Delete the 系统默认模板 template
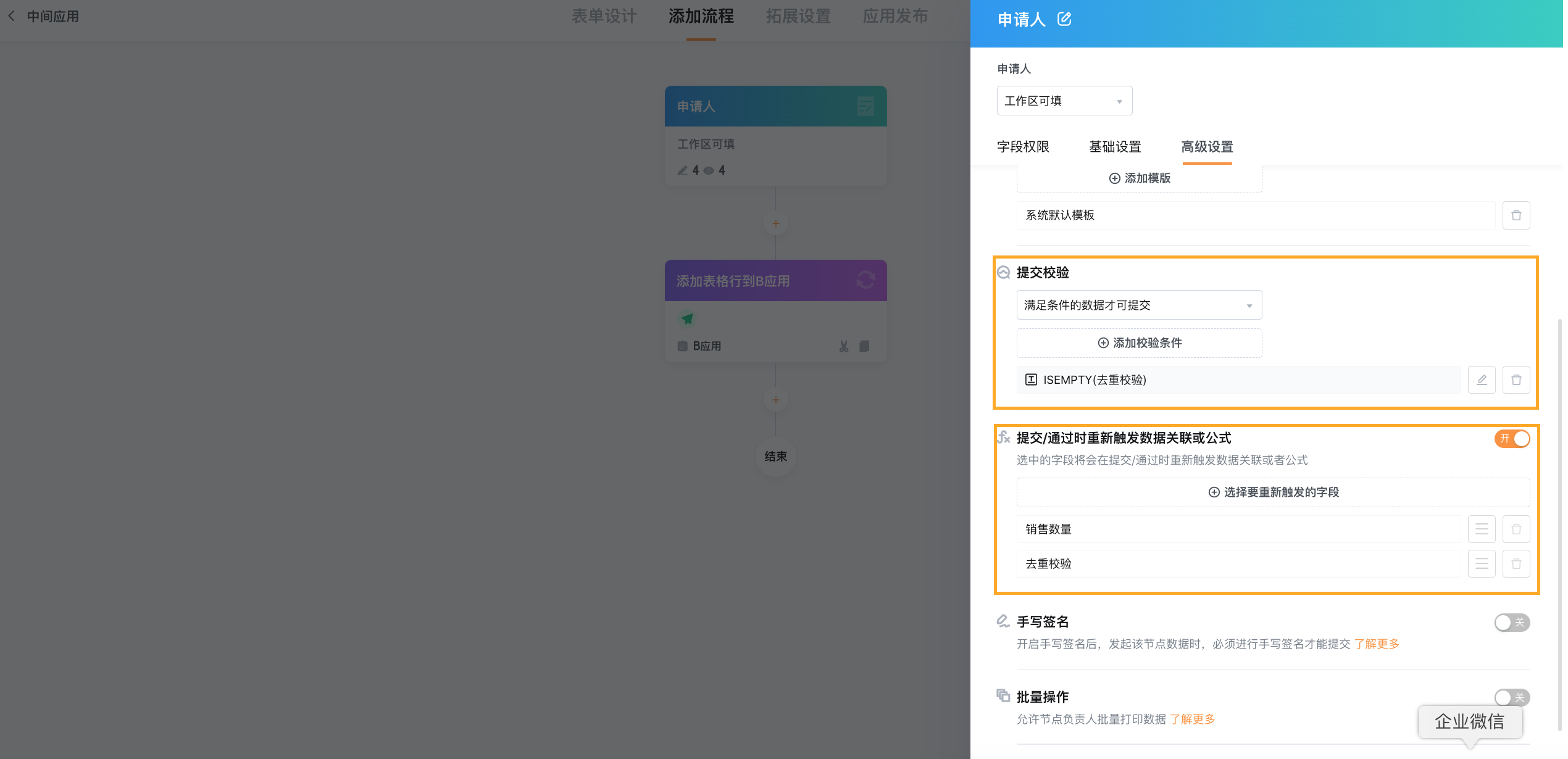Viewport: 1568px width, 759px height. coord(1516,215)
